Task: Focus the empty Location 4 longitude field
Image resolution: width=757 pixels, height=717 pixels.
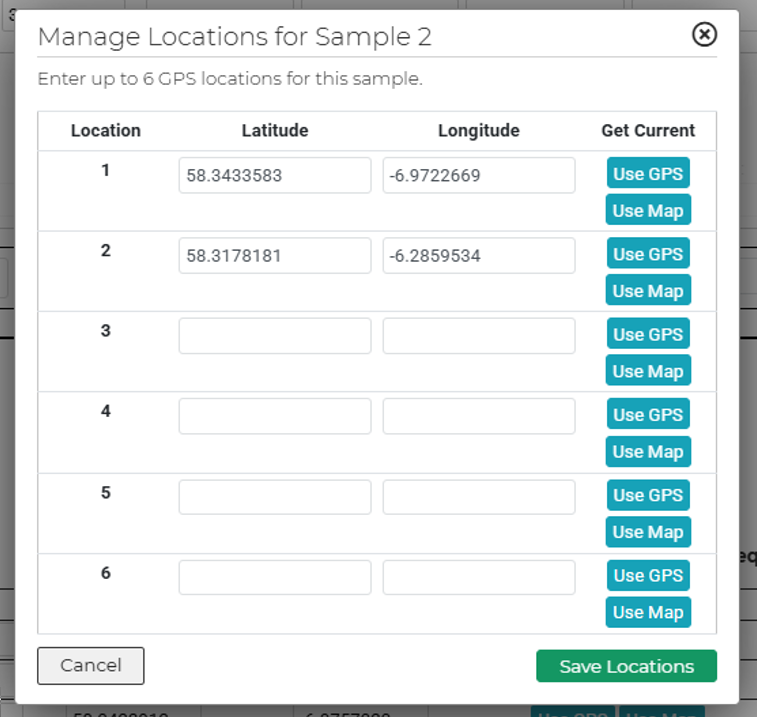Action: [x=478, y=416]
